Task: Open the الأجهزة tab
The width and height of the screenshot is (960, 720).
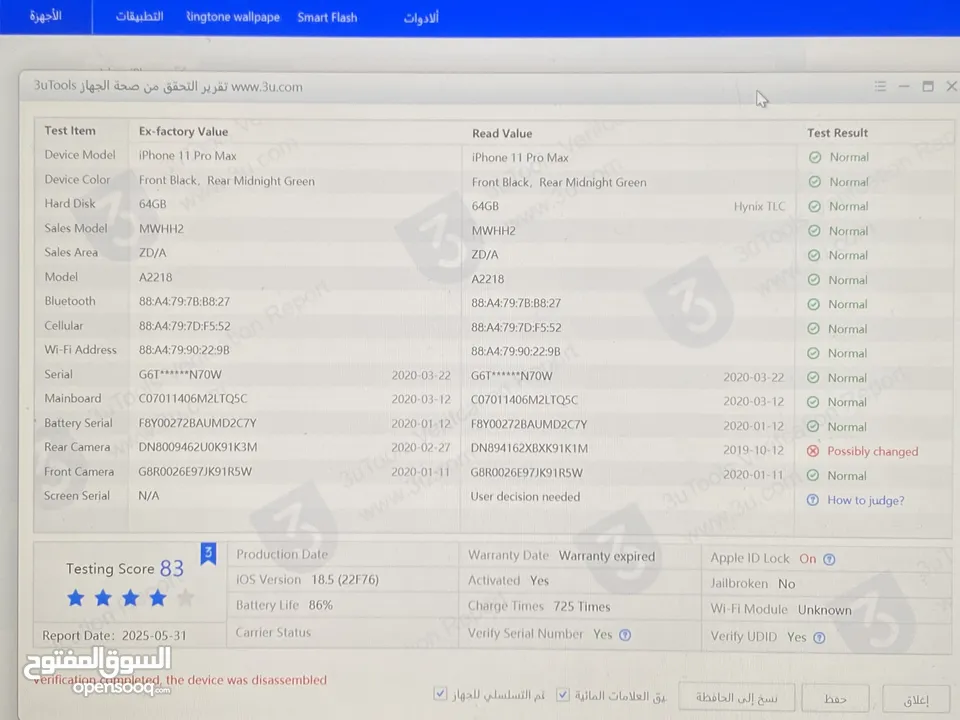Action: [x=46, y=16]
